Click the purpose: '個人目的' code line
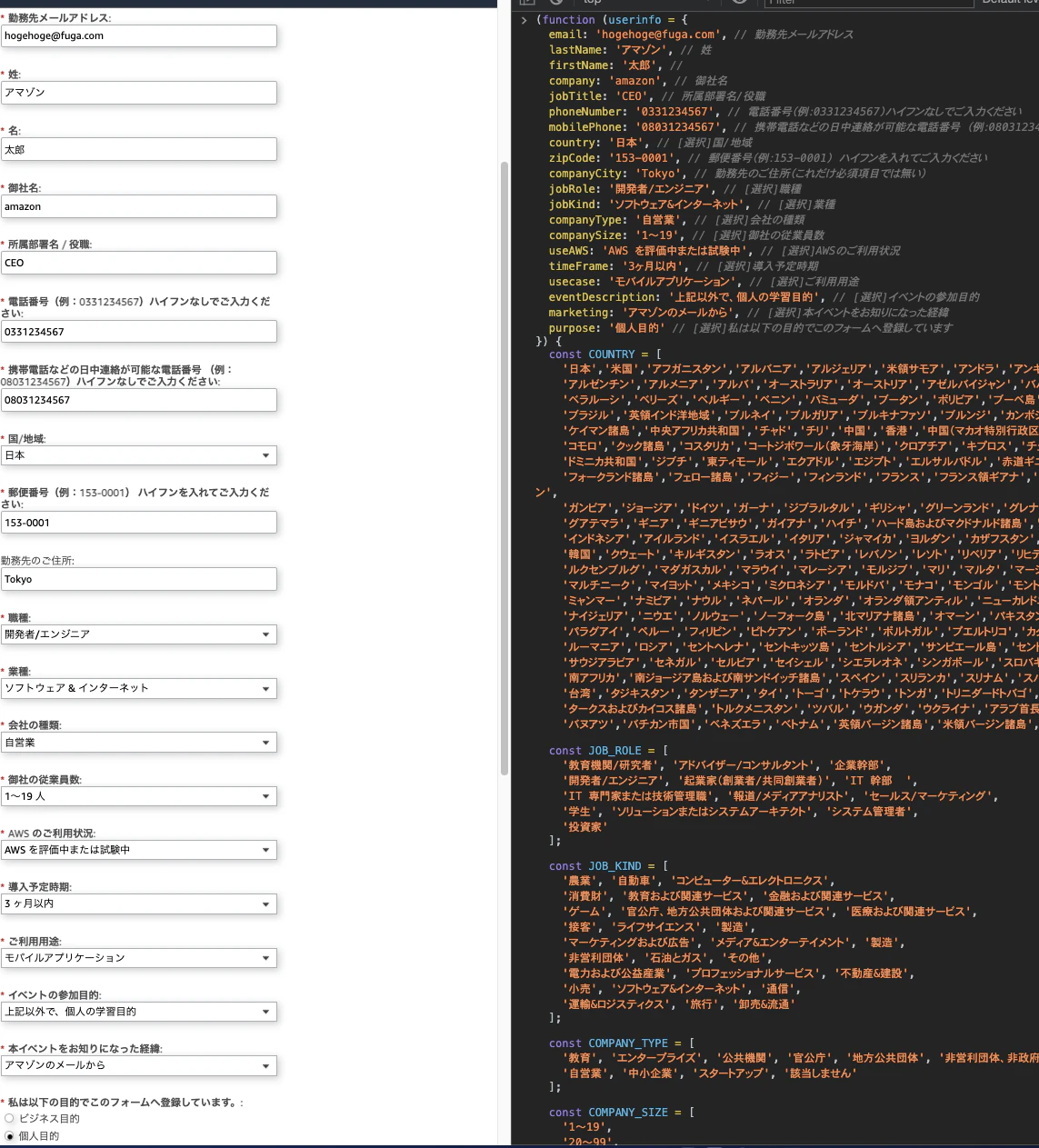The height and width of the screenshot is (1148, 1039). tap(751, 328)
